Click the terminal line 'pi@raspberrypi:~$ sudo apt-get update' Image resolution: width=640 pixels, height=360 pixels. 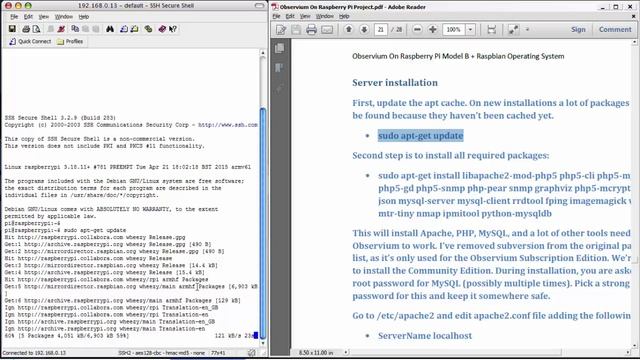tap(65, 230)
